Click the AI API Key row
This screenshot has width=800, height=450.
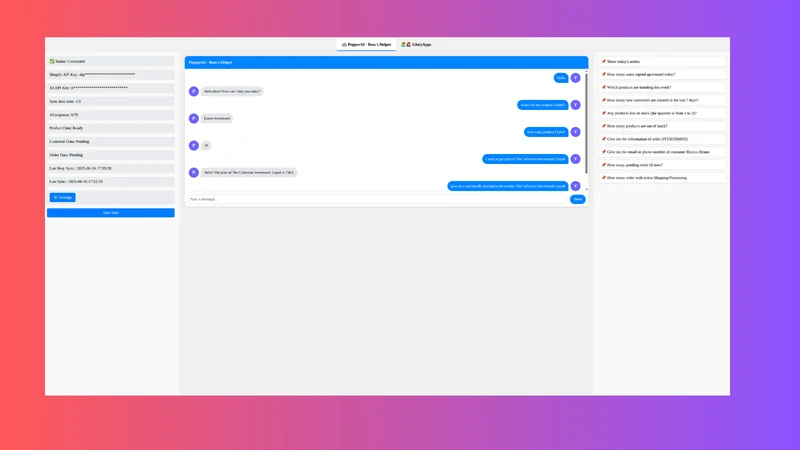[x=111, y=88]
